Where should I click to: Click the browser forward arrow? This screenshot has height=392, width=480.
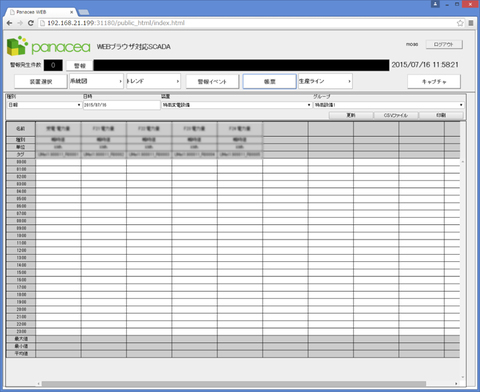coord(20,23)
